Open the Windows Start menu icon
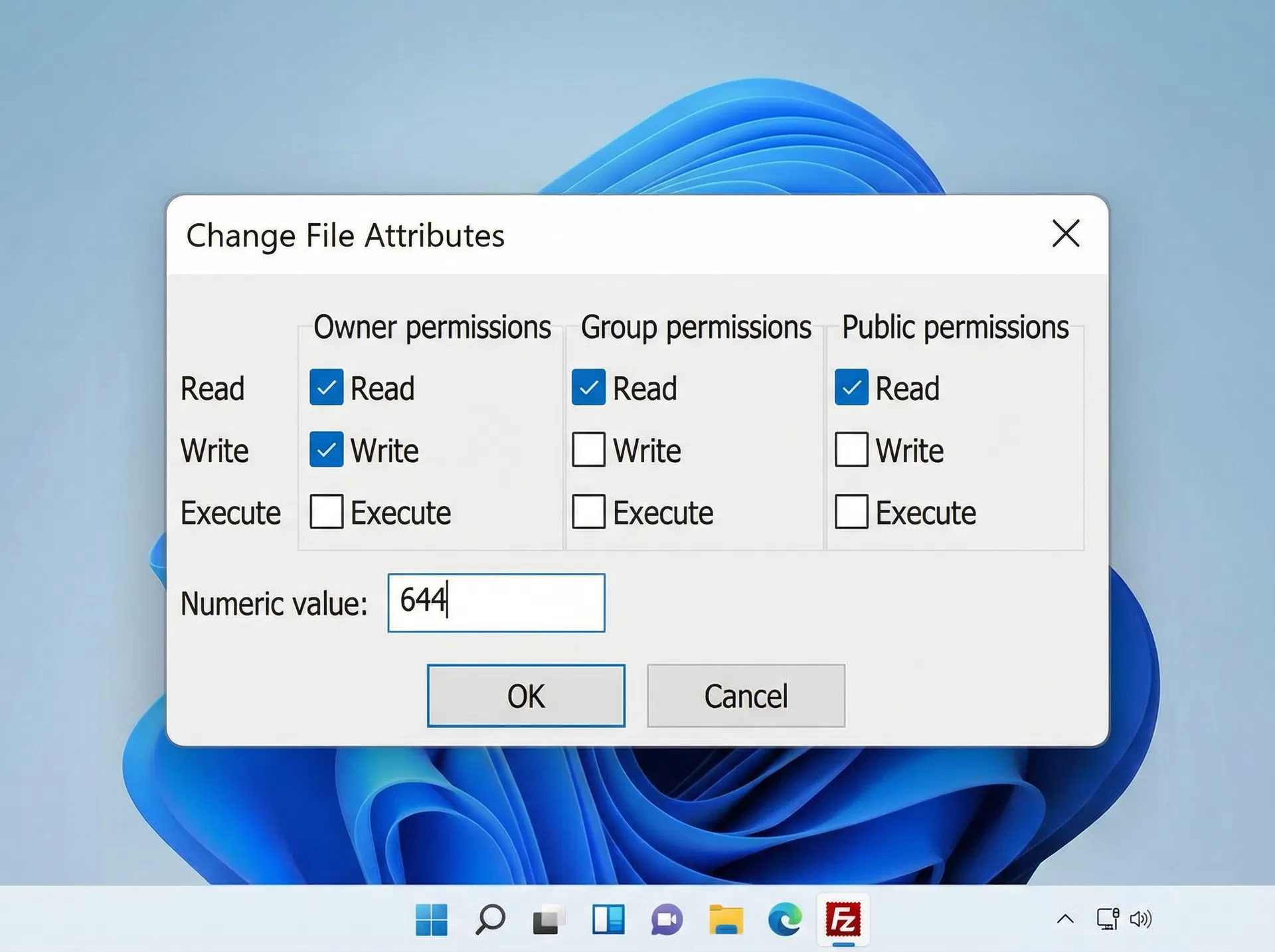1275x952 pixels. [431, 919]
